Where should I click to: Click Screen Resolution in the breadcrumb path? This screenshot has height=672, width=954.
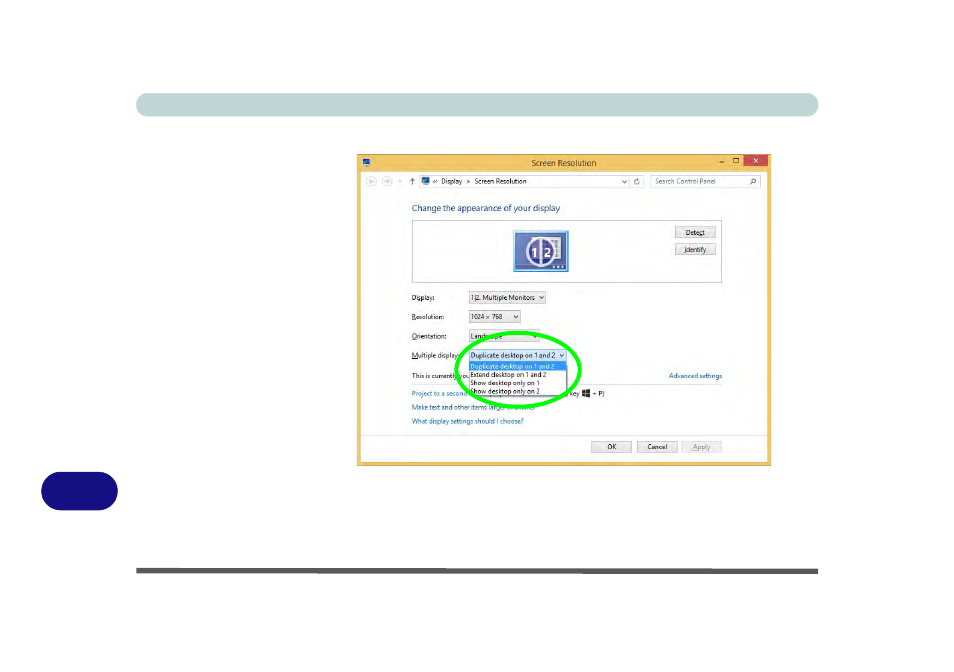pos(500,181)
